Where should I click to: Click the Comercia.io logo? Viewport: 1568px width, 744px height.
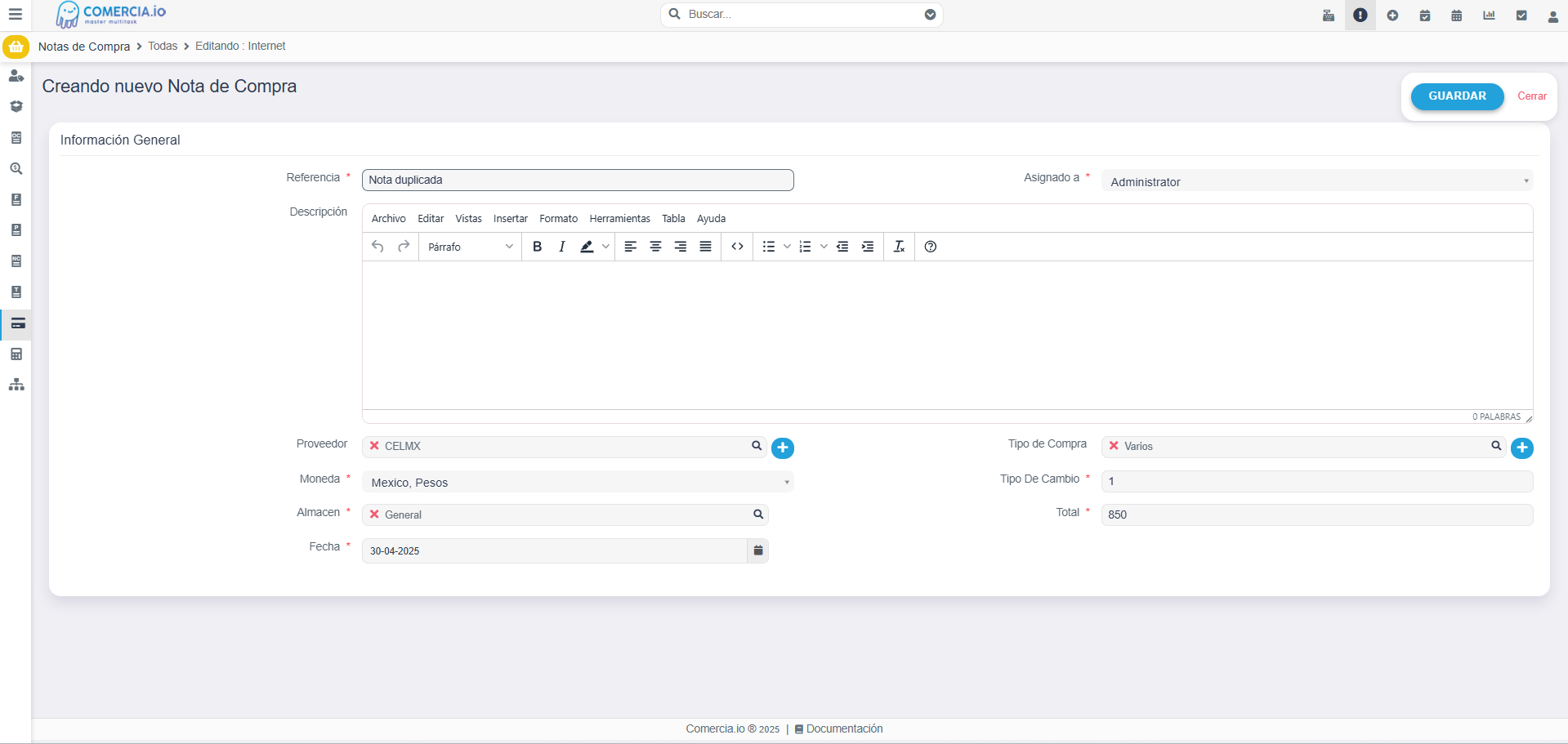tap(110, 15)
